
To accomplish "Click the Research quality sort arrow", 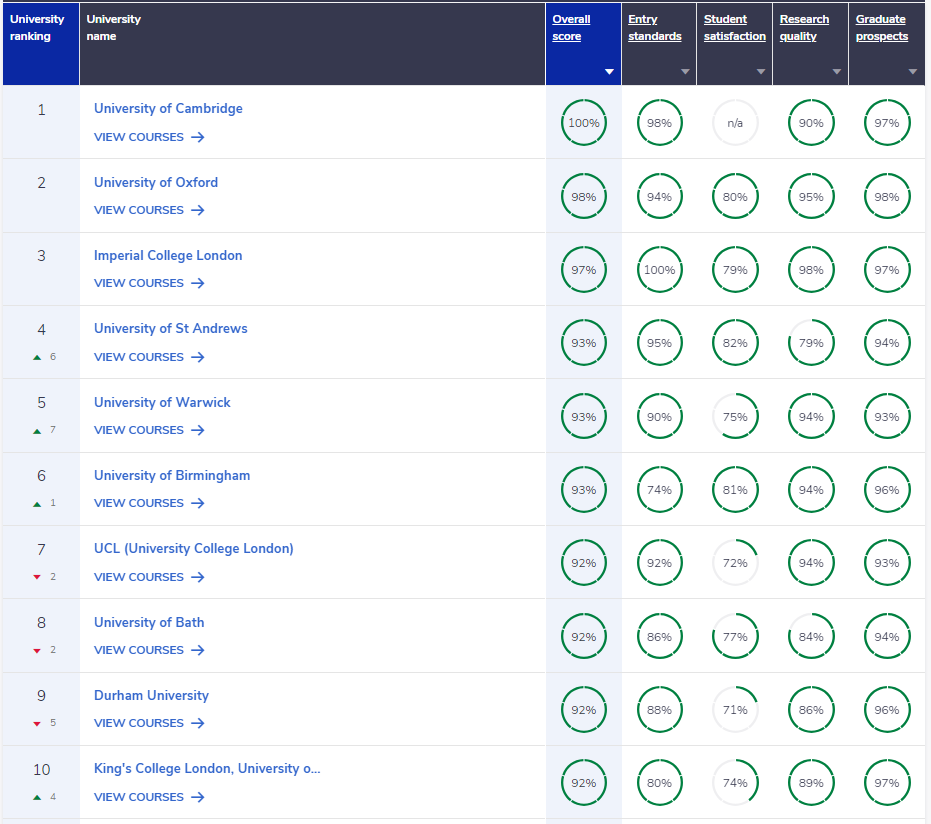I will tap(837, 72).
